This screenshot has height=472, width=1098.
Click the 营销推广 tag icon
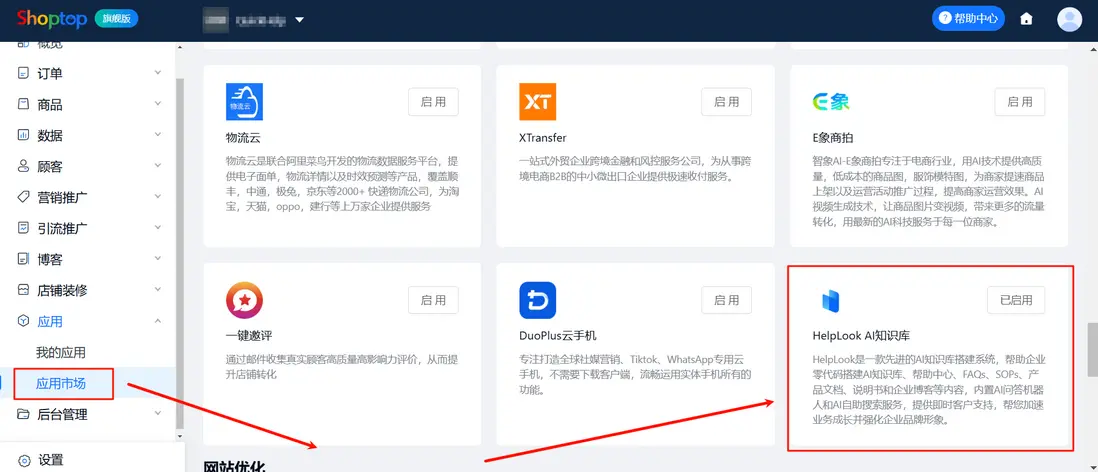[x=23, y=197]
